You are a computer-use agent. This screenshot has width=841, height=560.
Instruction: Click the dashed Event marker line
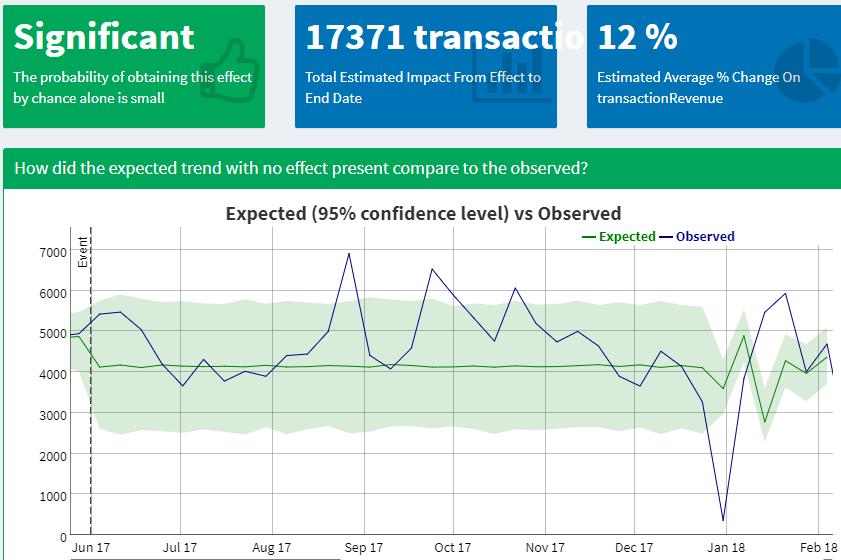[91, 381]
